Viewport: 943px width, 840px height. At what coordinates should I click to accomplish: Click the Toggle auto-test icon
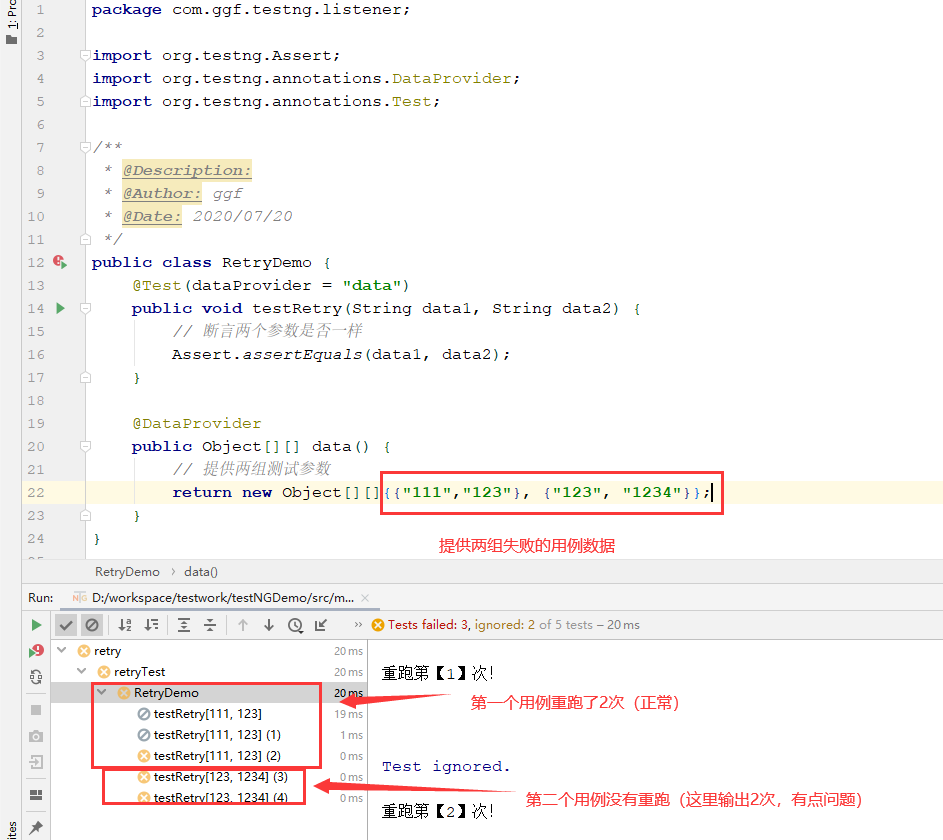coord(36,677)
